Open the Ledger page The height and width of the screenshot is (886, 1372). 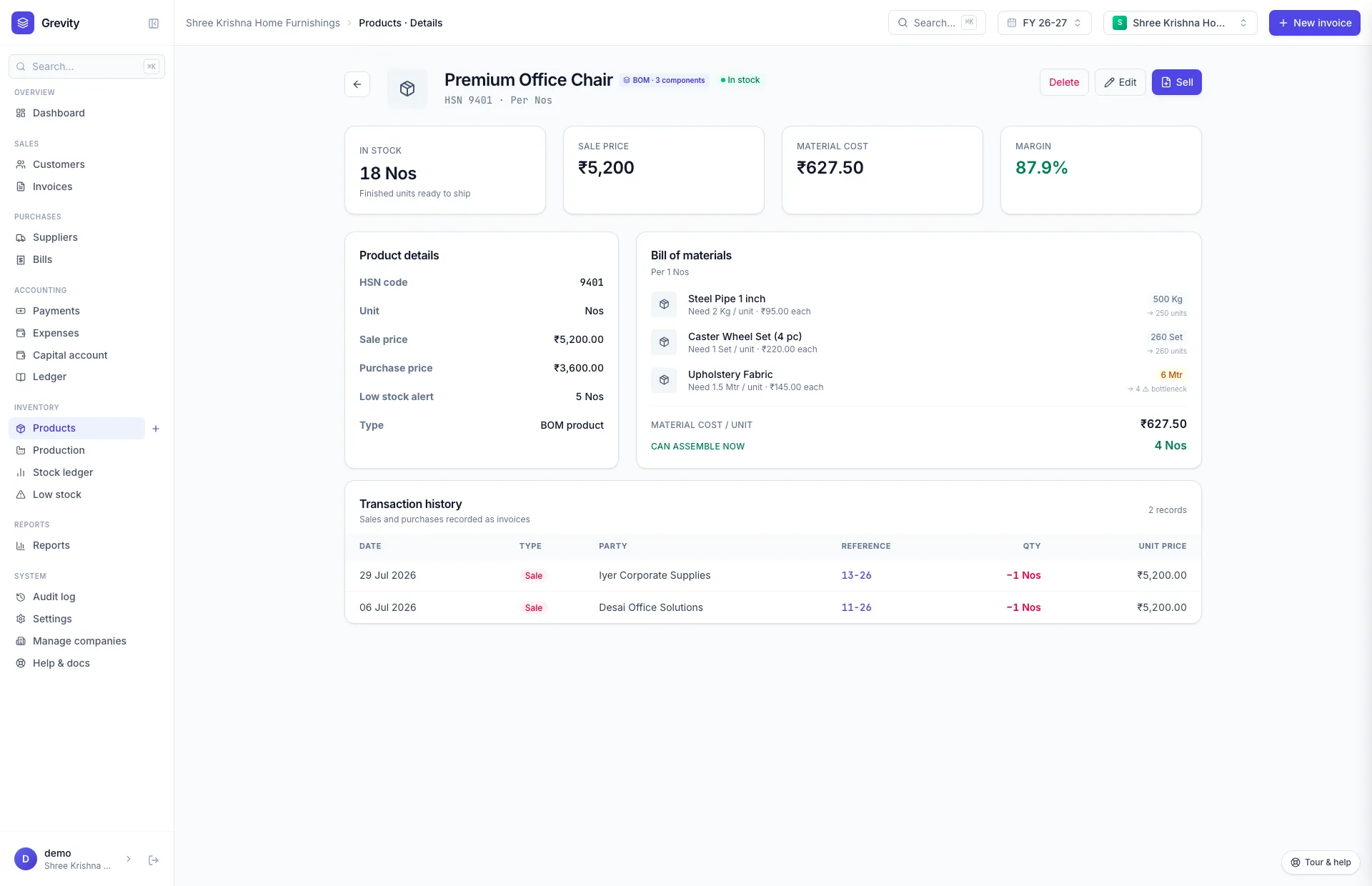86,377
